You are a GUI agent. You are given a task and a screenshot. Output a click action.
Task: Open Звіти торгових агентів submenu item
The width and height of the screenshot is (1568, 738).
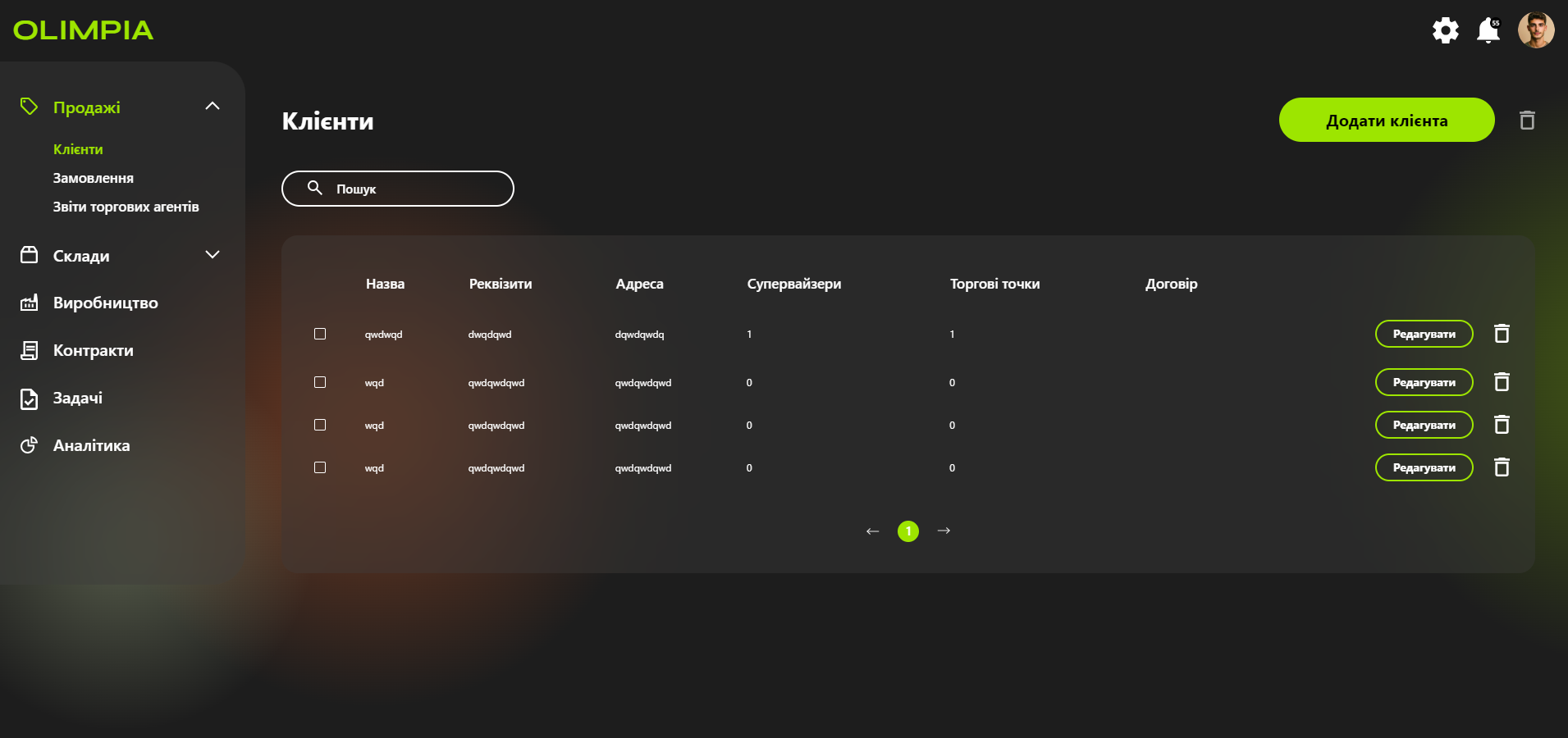(x=126, y=207)
